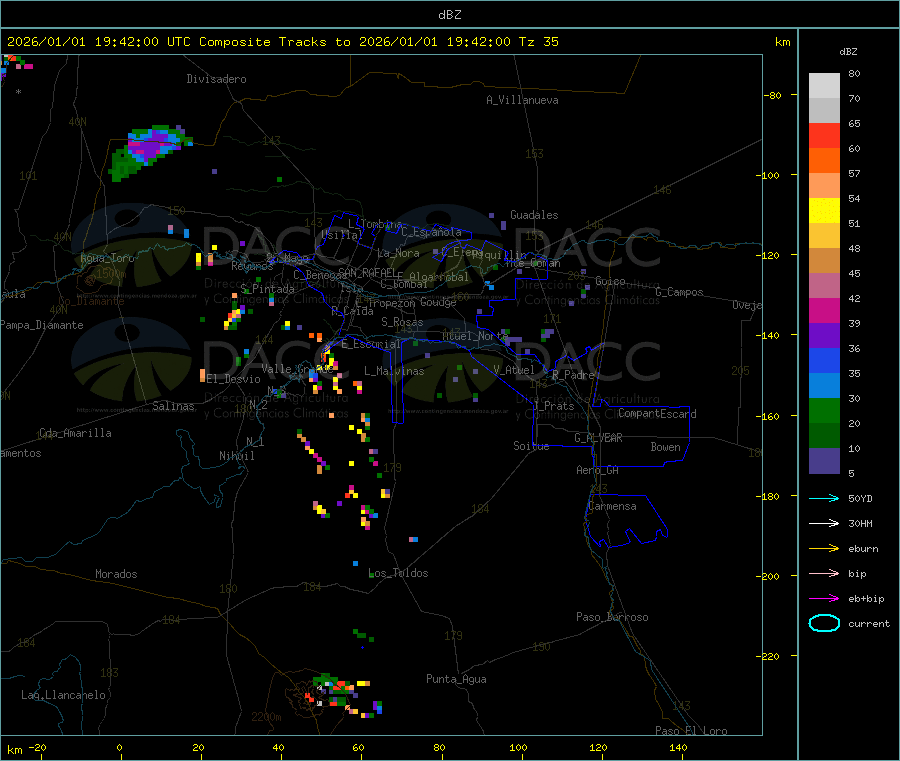Image resolution: width=900 pixels, height=761 pixels.
Task: Click the eburn yellow arrow legend icon
Action: coord(824,549)
